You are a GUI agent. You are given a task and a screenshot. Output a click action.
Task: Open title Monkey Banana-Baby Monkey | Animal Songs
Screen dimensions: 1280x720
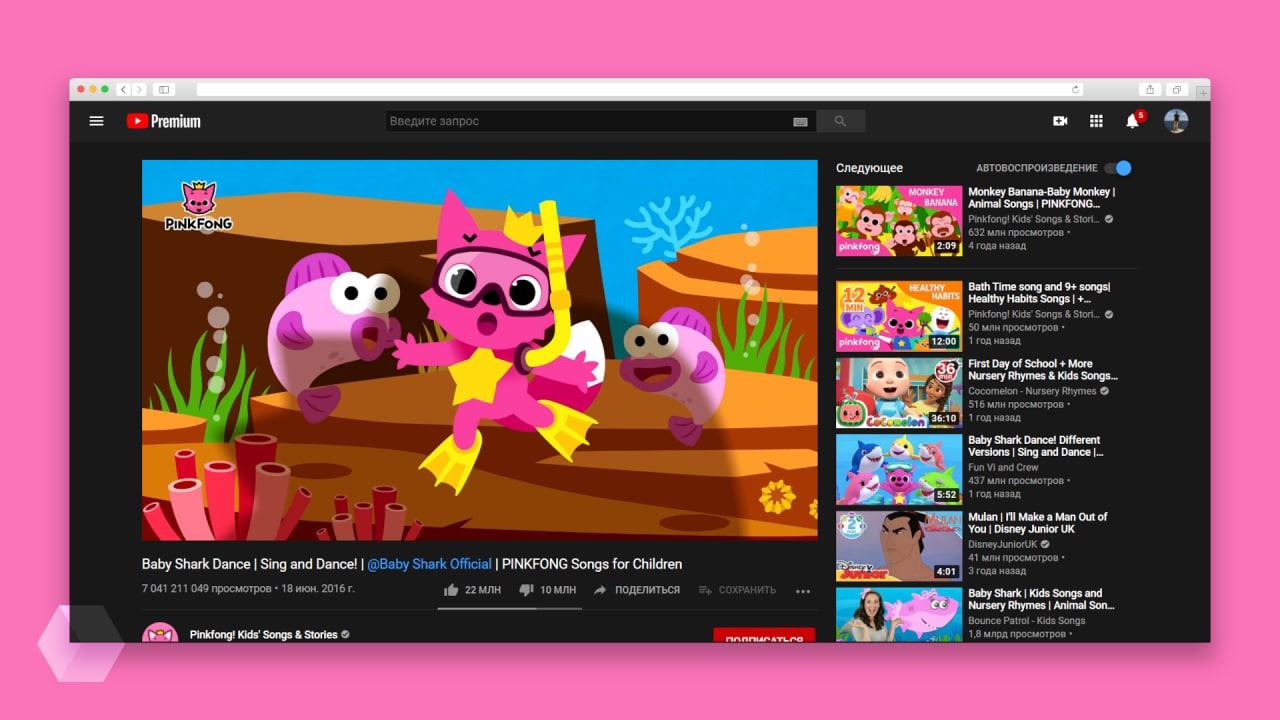point(1041,198)
